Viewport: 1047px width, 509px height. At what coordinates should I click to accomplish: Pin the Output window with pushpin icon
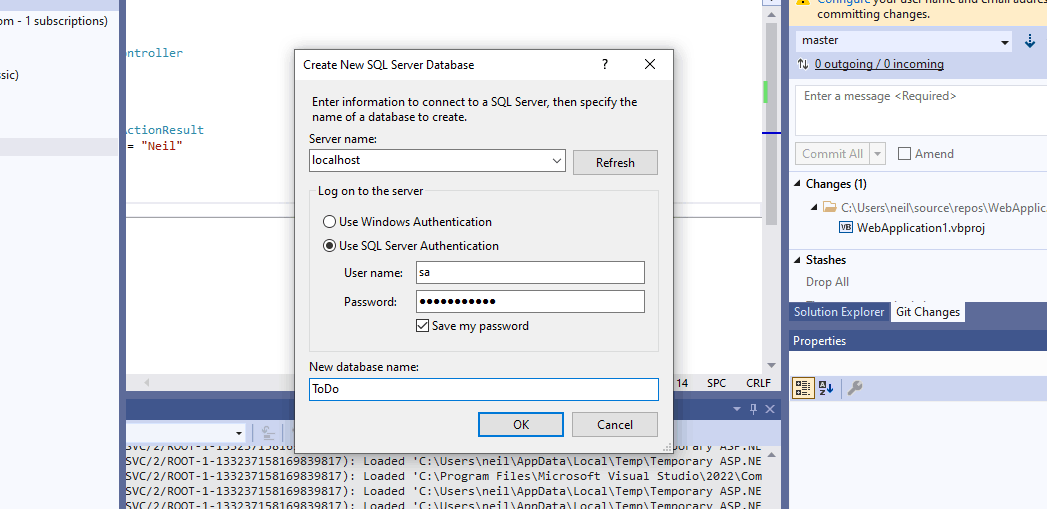754,409
